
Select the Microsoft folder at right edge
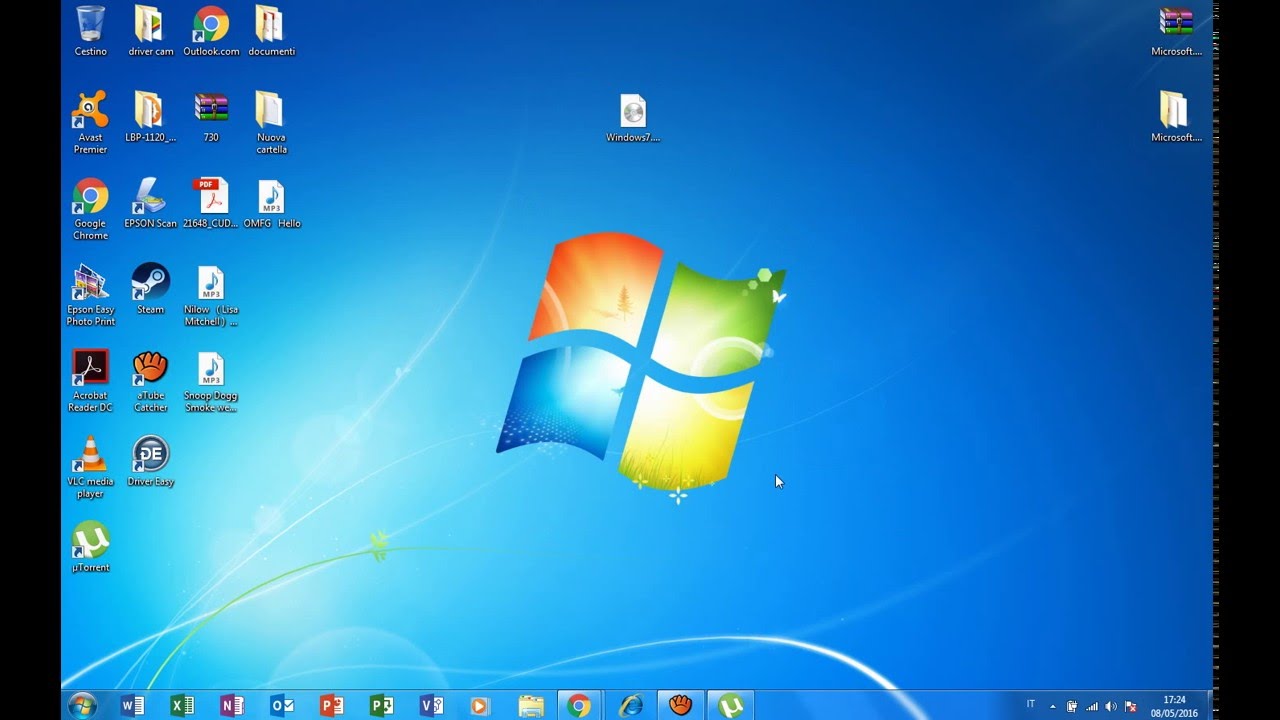pos(1176,117)
